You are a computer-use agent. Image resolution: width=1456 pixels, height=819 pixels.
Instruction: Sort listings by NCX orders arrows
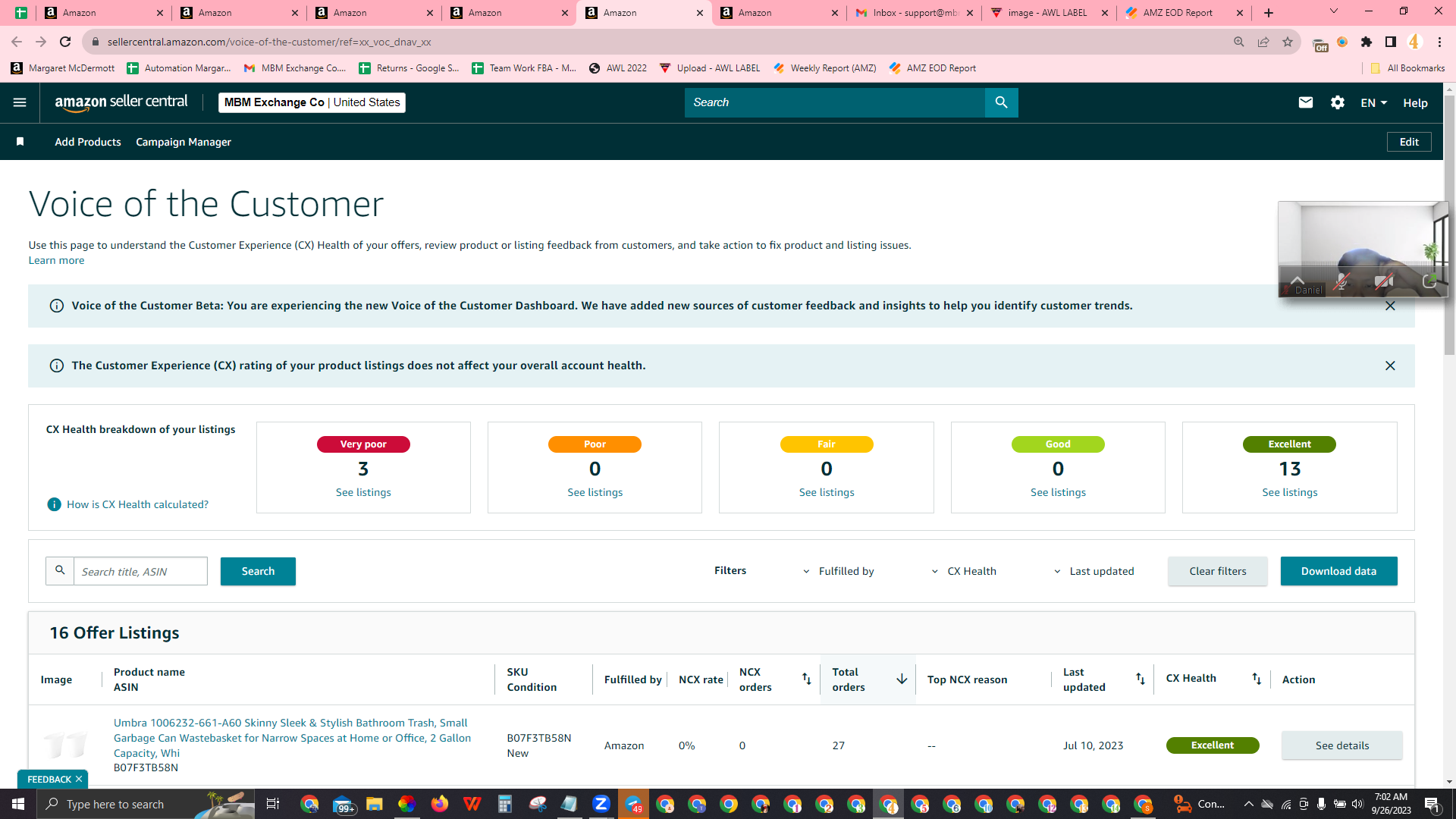(x=807, y=679)
